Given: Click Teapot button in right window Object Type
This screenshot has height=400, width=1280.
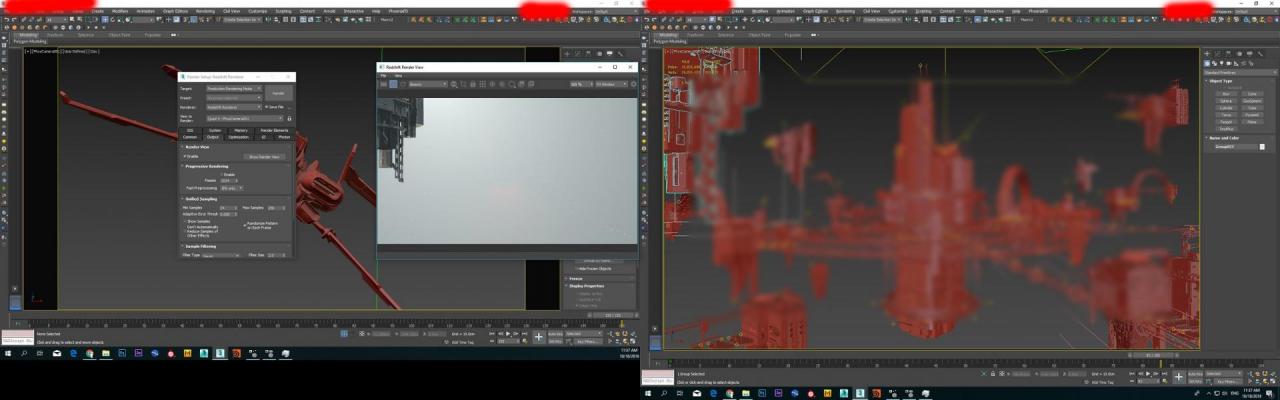Looking at the screenshot, I should (x=1226, y=122).
